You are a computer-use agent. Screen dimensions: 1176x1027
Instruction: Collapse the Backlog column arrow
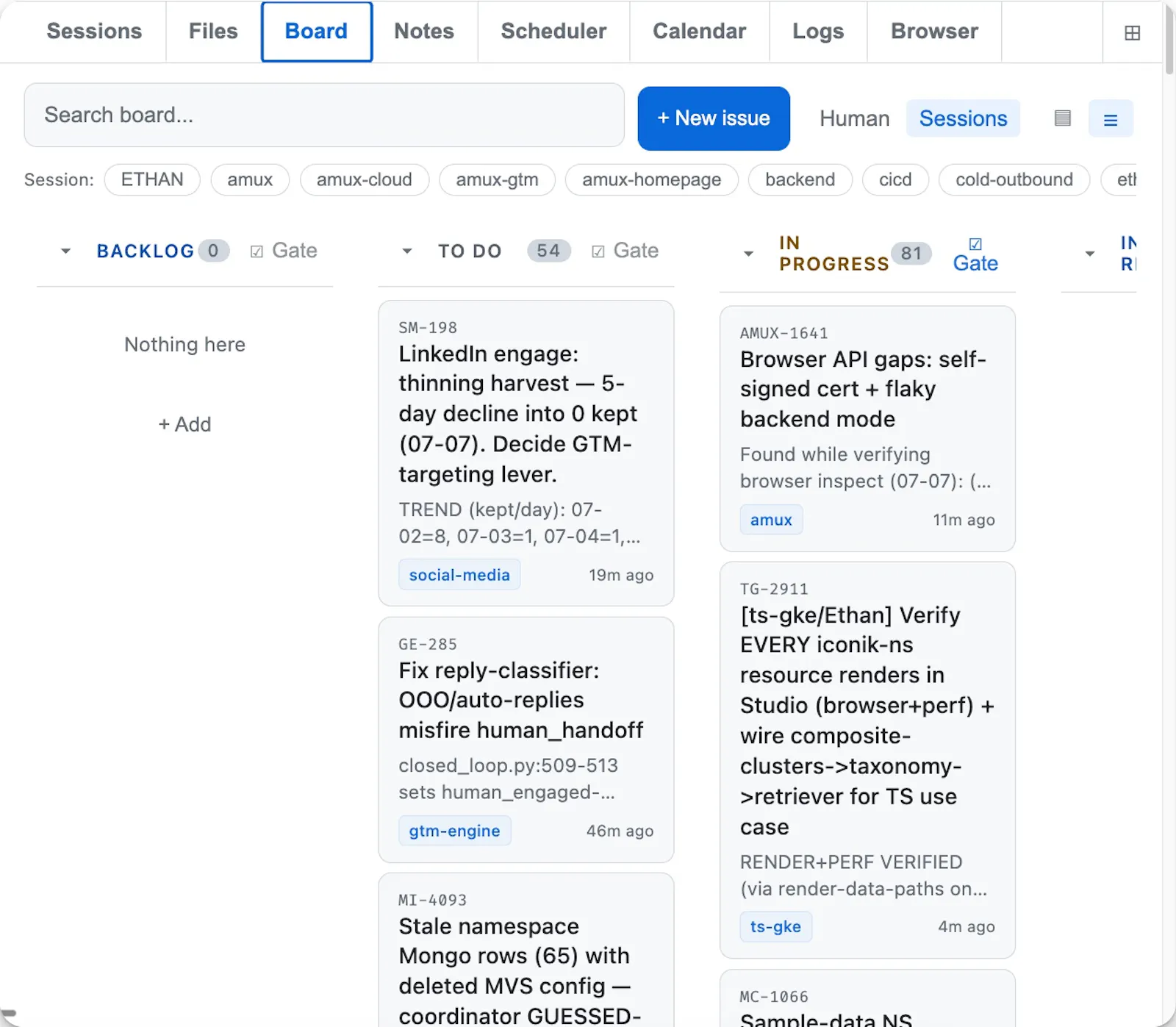65,251
